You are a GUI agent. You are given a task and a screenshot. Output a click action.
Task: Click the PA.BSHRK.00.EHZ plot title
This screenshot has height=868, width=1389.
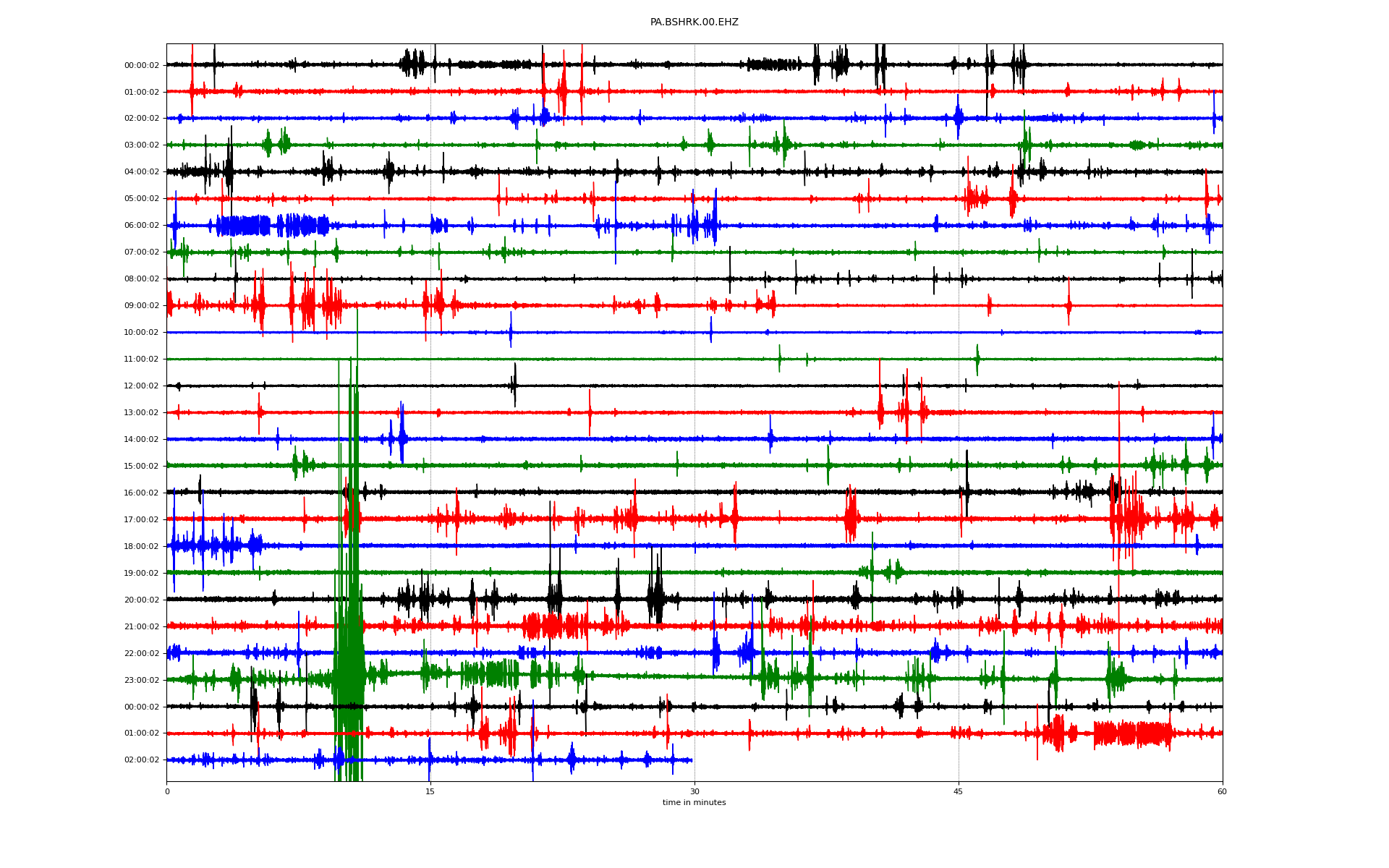(x=694, y=22)
